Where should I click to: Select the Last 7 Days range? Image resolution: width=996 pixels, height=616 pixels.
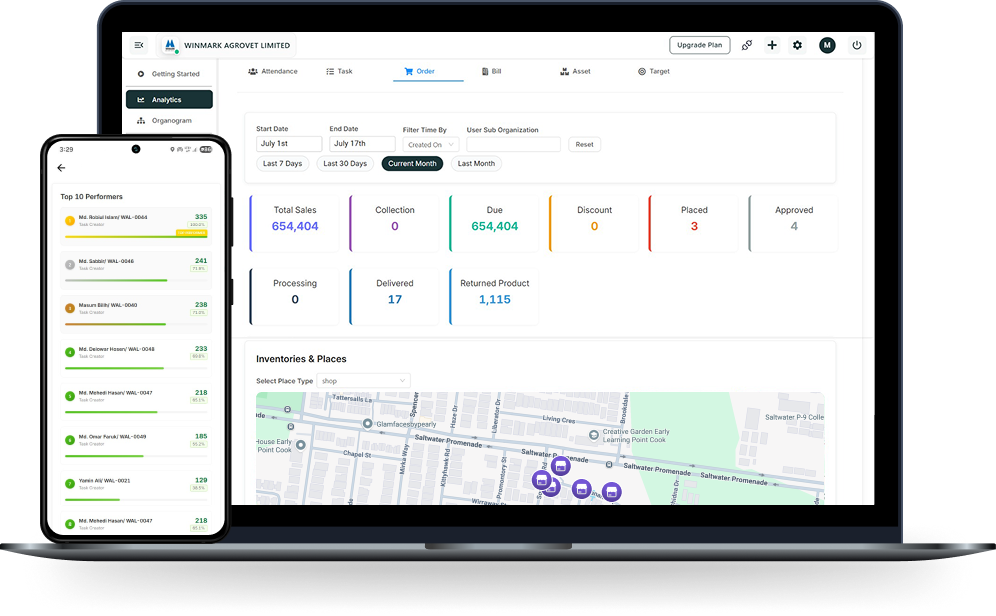pos(282,164)
